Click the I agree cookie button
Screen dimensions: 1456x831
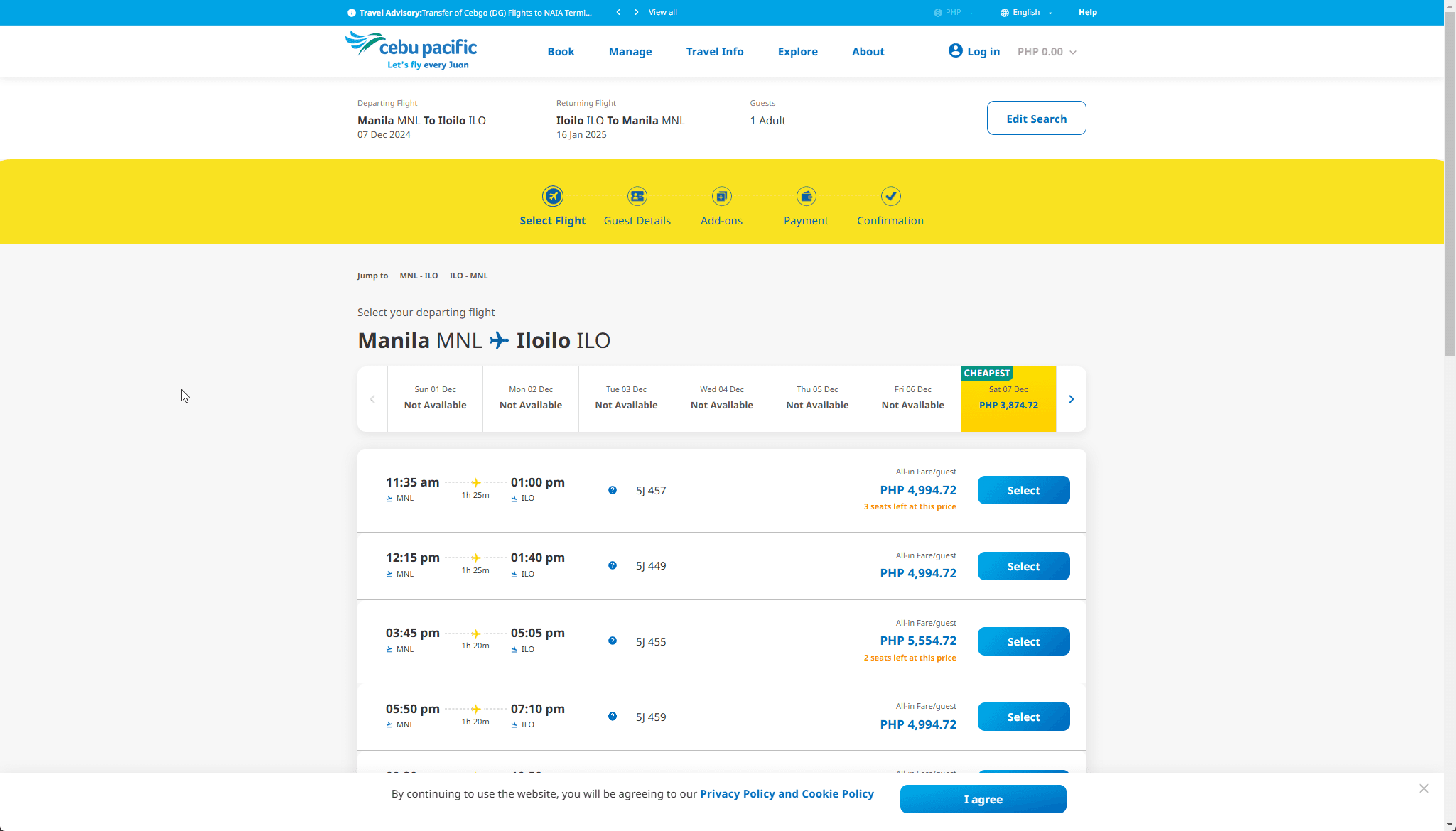click(x=983, y=799)
